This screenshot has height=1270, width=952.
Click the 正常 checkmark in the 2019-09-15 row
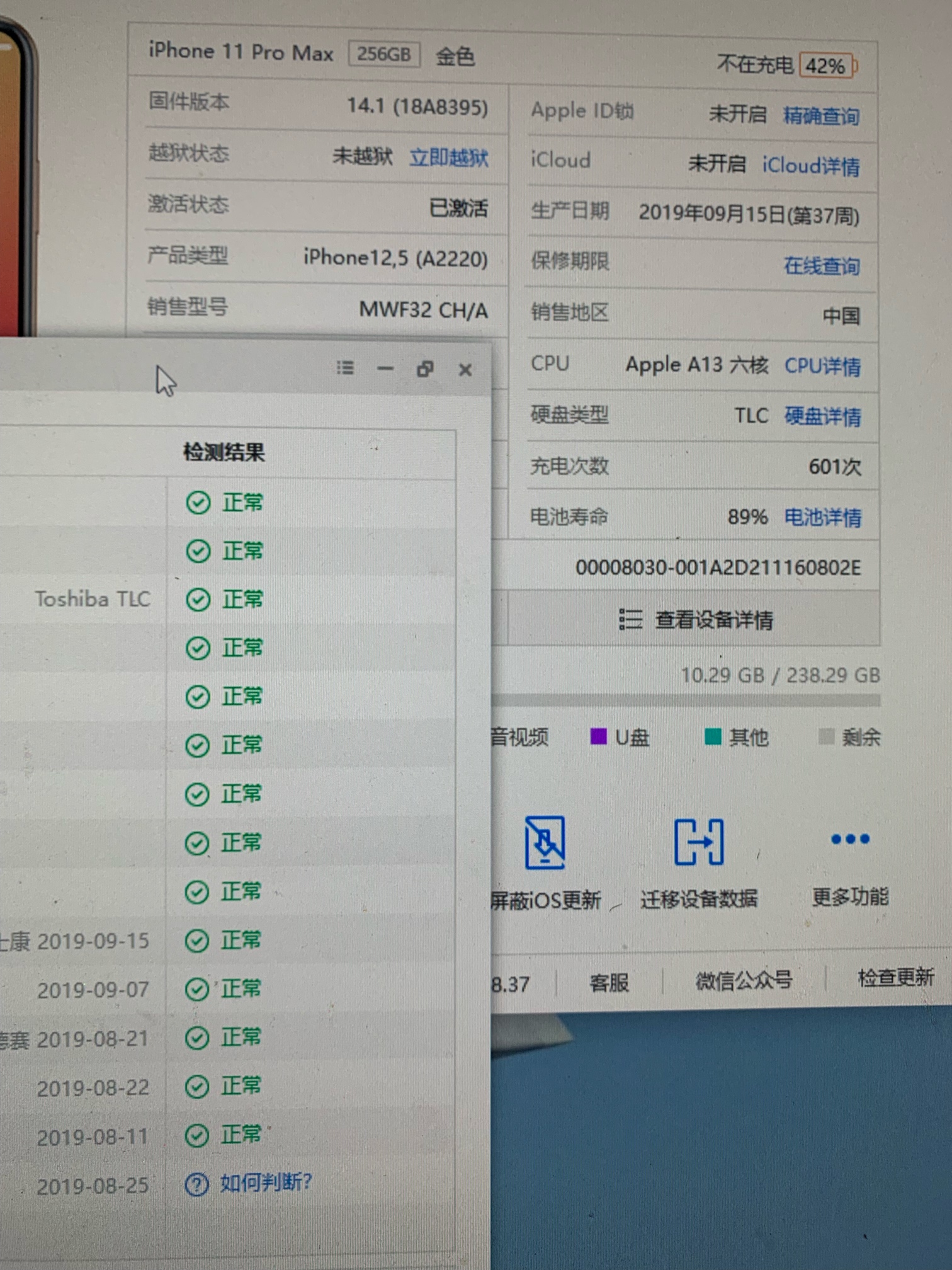[197, 941]
